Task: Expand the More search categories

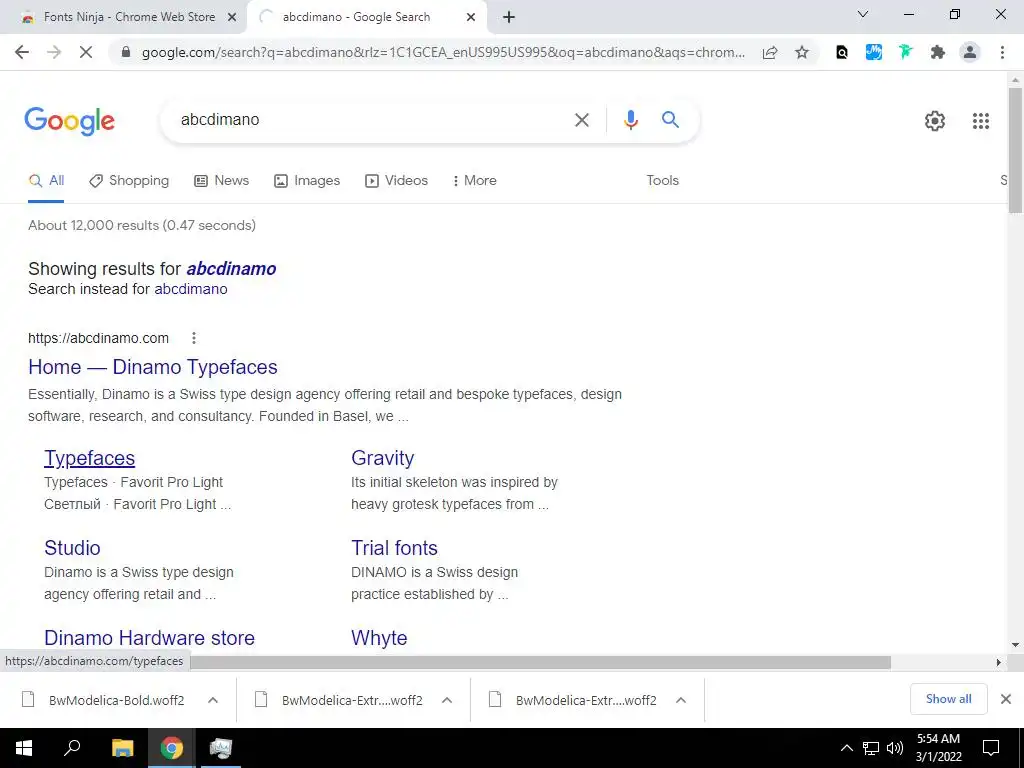Action: [475, 181]
